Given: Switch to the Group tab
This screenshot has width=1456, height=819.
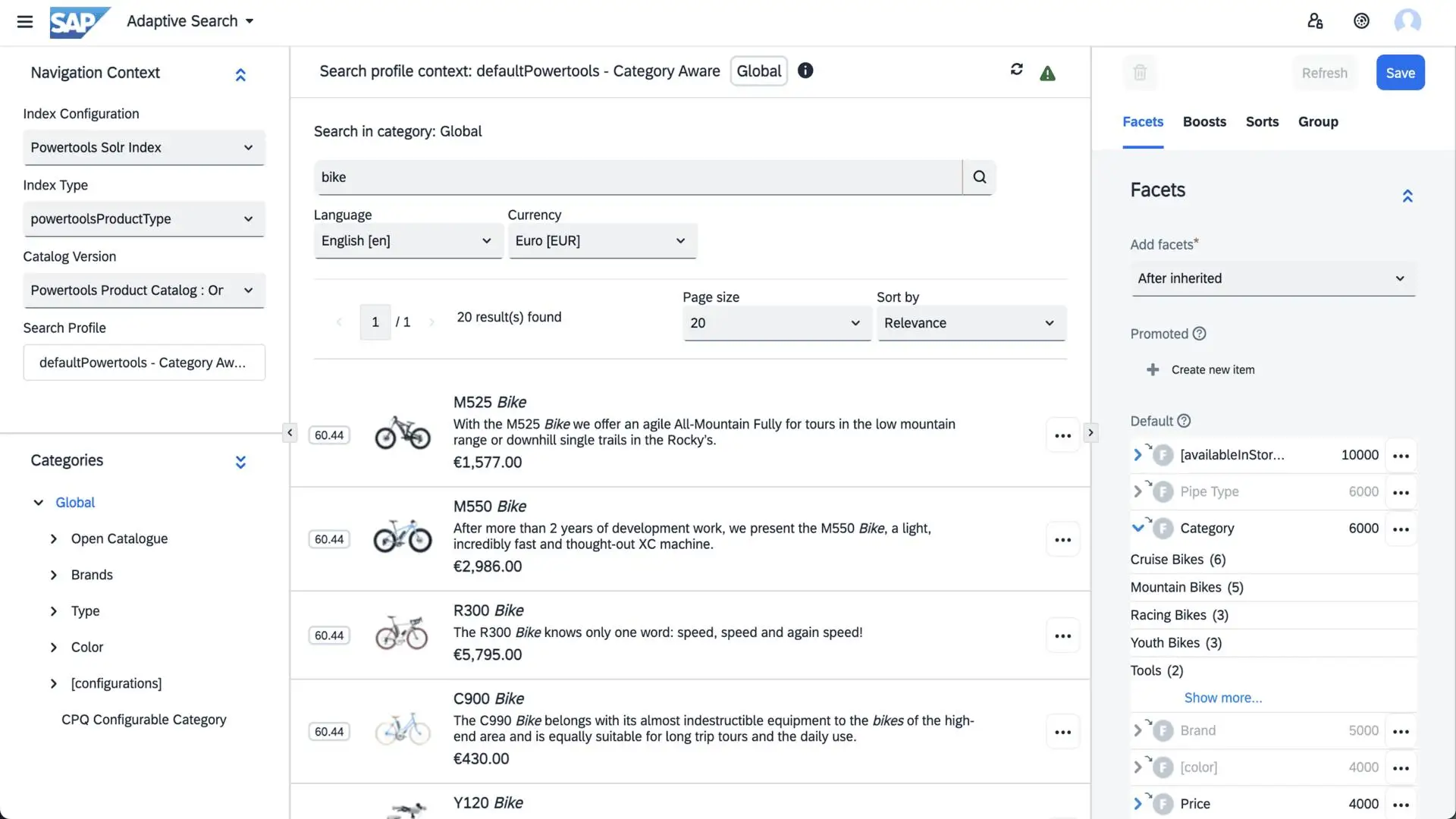Looking at the screenshot, I should coord(1318,121).
